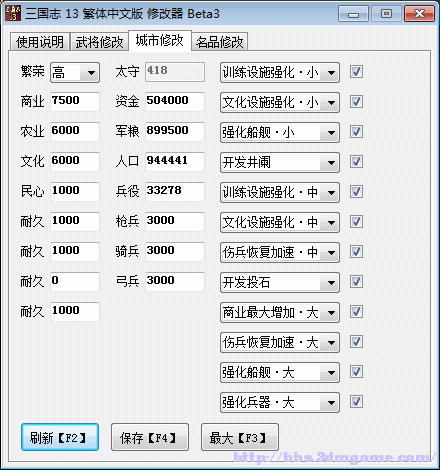Screen dimensions: 440x470
Task: Click the 兵役 field showing 33278
Action: coord(175,191)
